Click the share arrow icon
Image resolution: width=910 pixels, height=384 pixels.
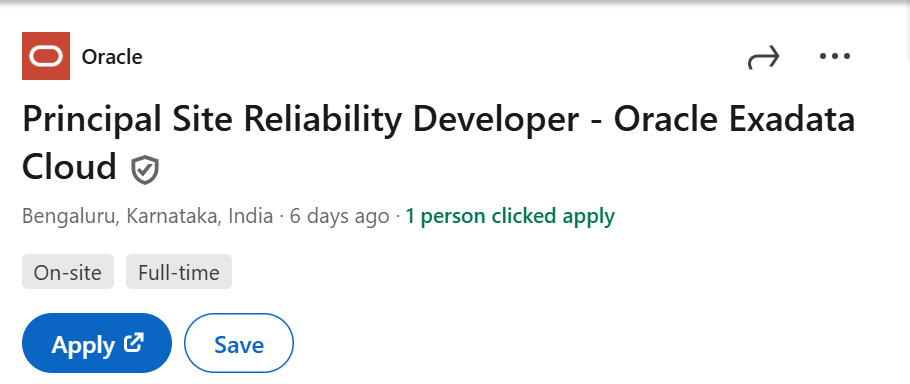coord(763,57)
